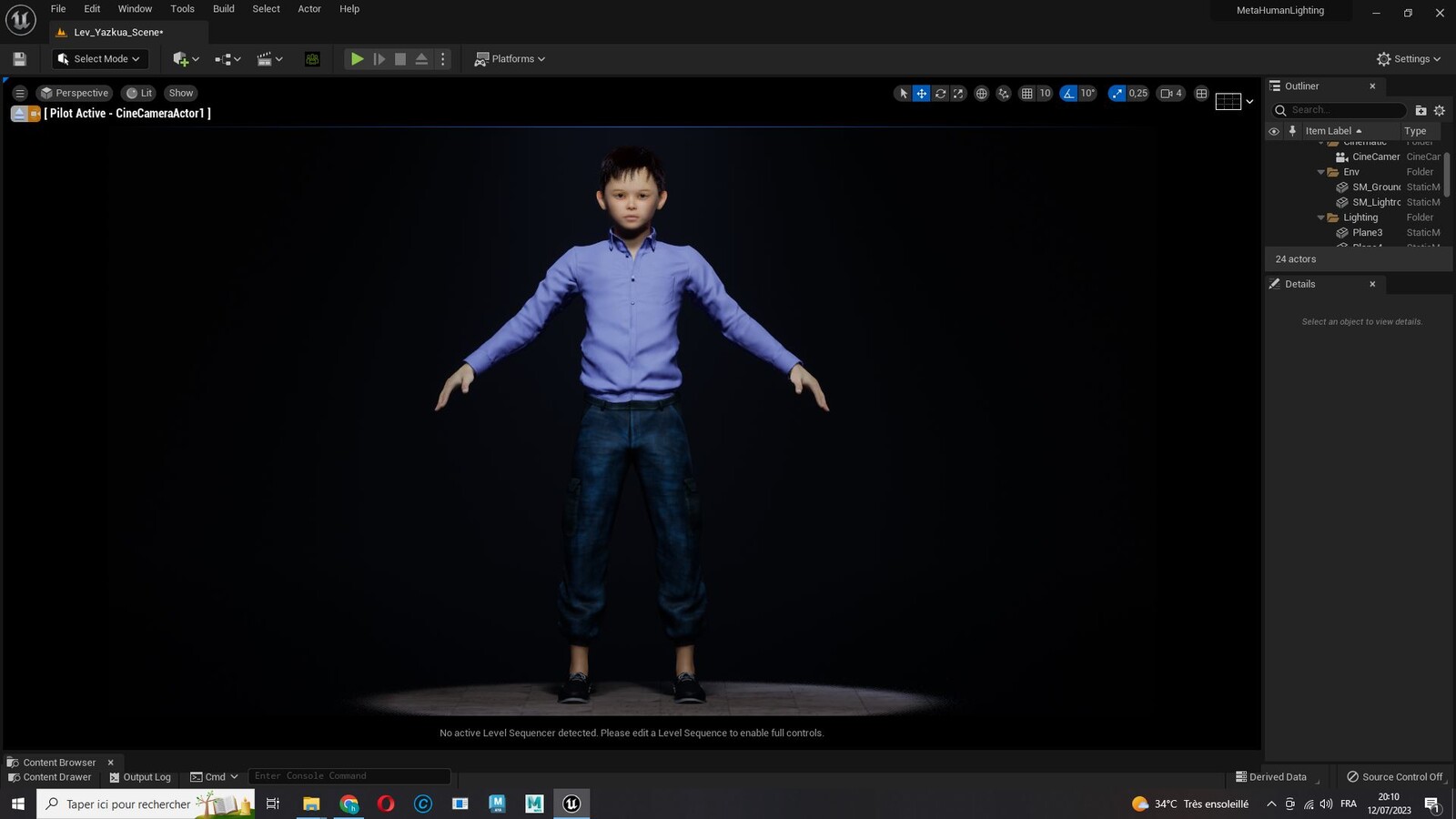Click the Outliner search field
The width and height of the screenshot is (1456, 819).
click(x=1338, y=110)
